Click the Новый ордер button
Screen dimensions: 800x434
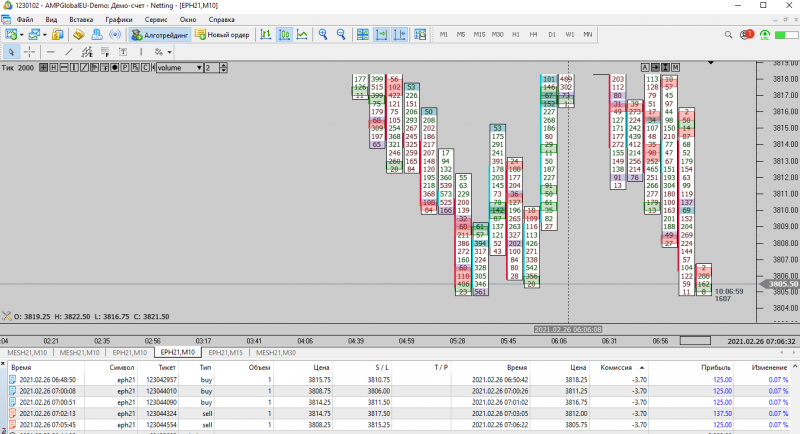point(222,35)
